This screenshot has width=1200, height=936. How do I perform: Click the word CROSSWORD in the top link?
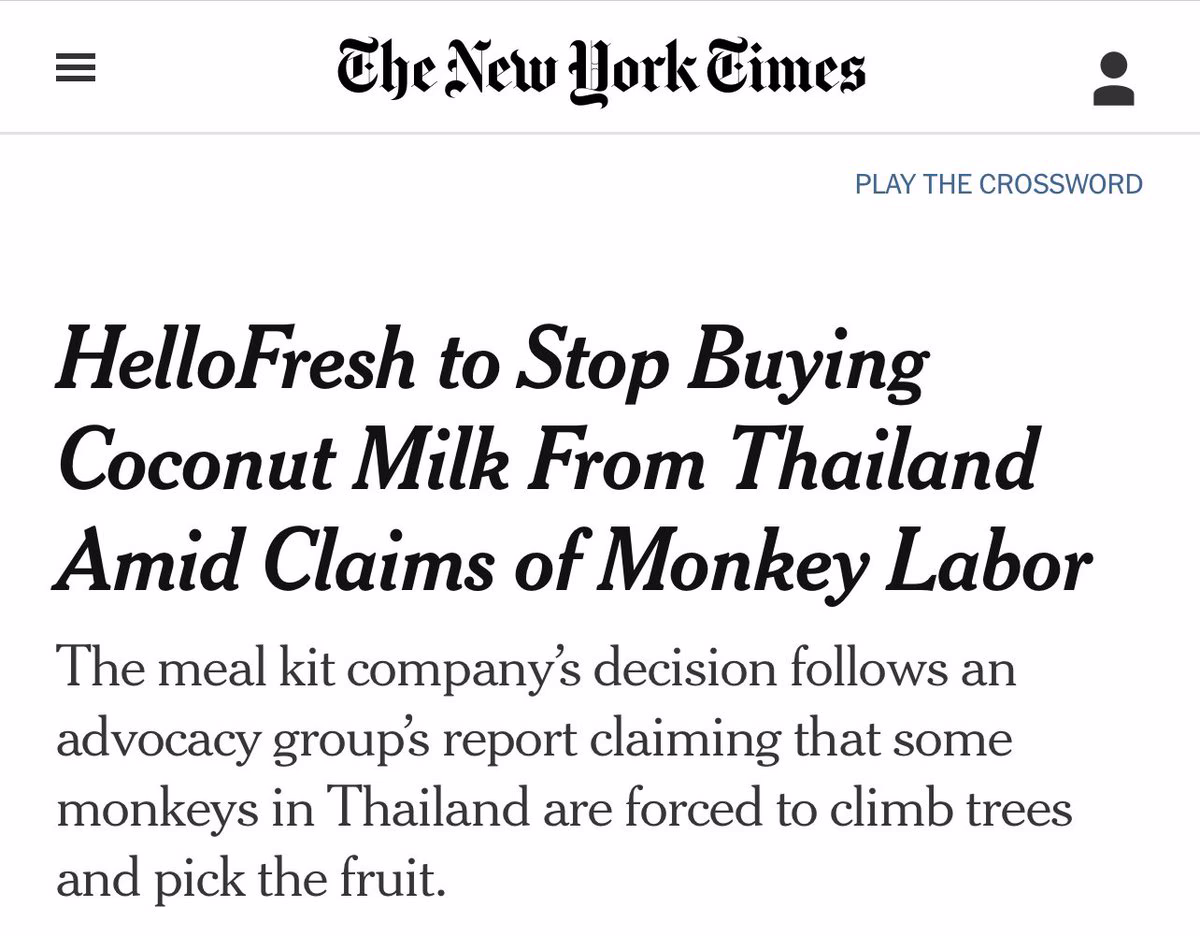click(1061, 185)
